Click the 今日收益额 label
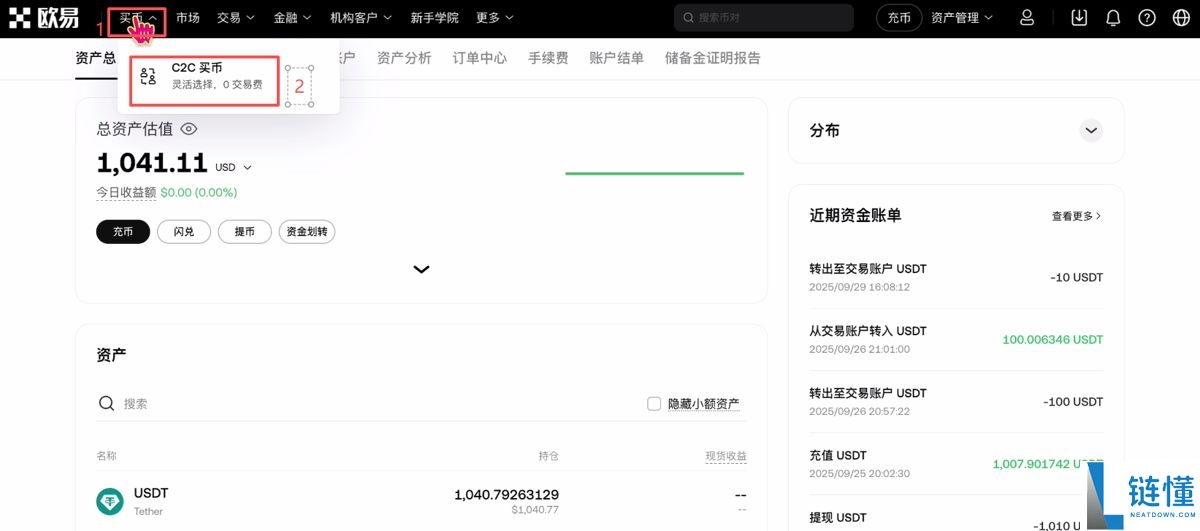 [x=126, y=192]
